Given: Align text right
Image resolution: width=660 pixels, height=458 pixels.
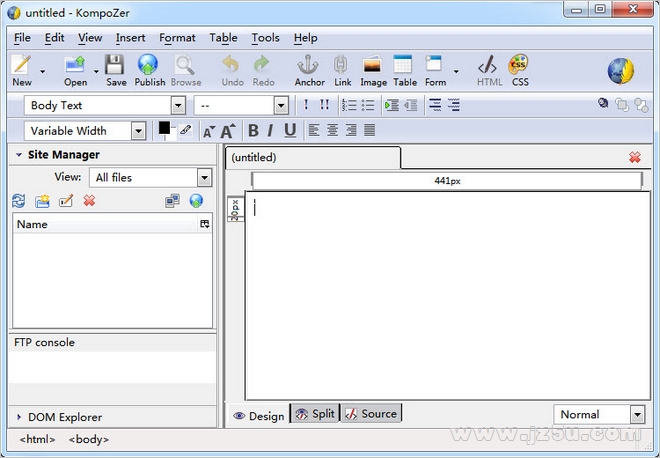Looking at the screenshot, I should coord(351,130).
